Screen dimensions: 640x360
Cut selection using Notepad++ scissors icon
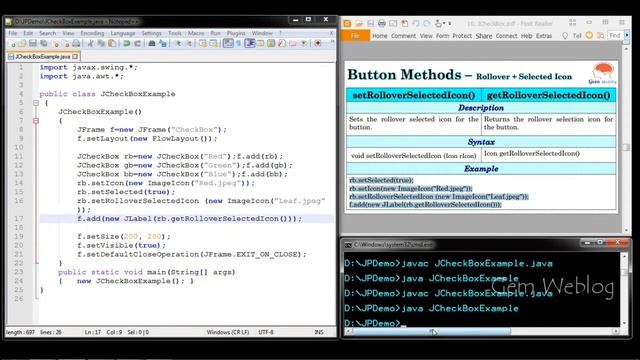pos(90,43)
